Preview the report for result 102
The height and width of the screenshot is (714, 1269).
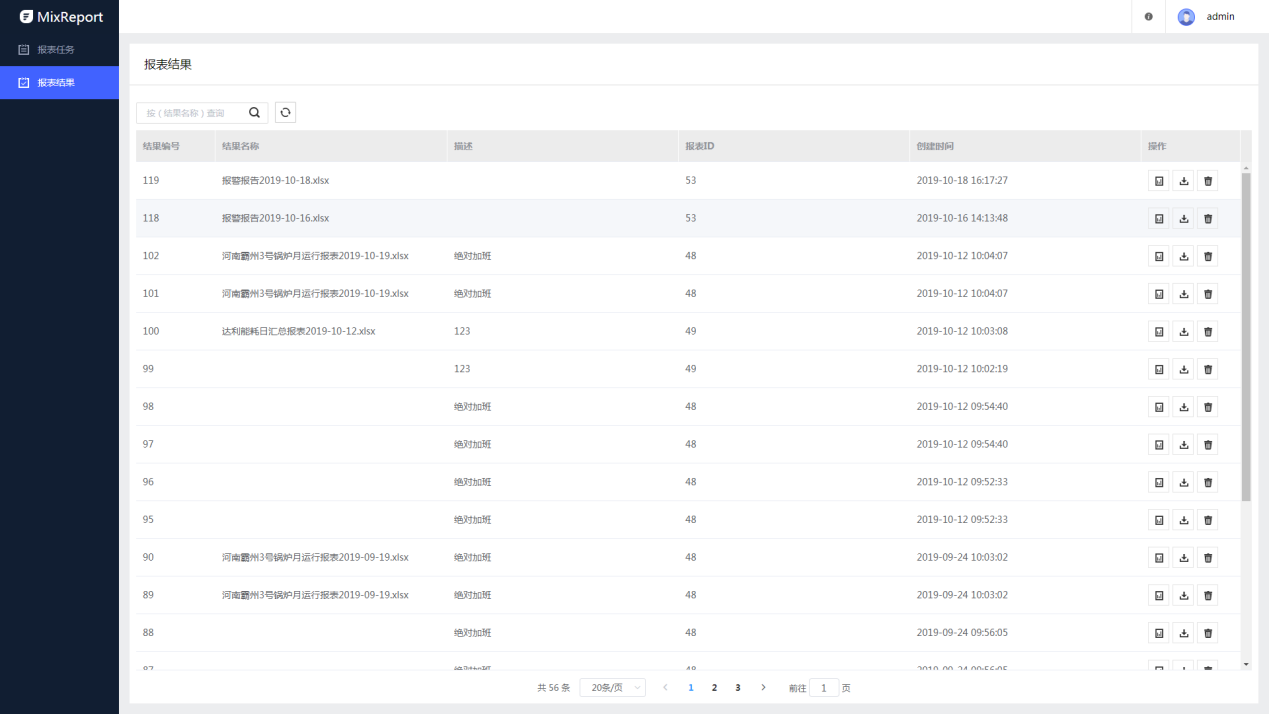[x=1159, y=256]
